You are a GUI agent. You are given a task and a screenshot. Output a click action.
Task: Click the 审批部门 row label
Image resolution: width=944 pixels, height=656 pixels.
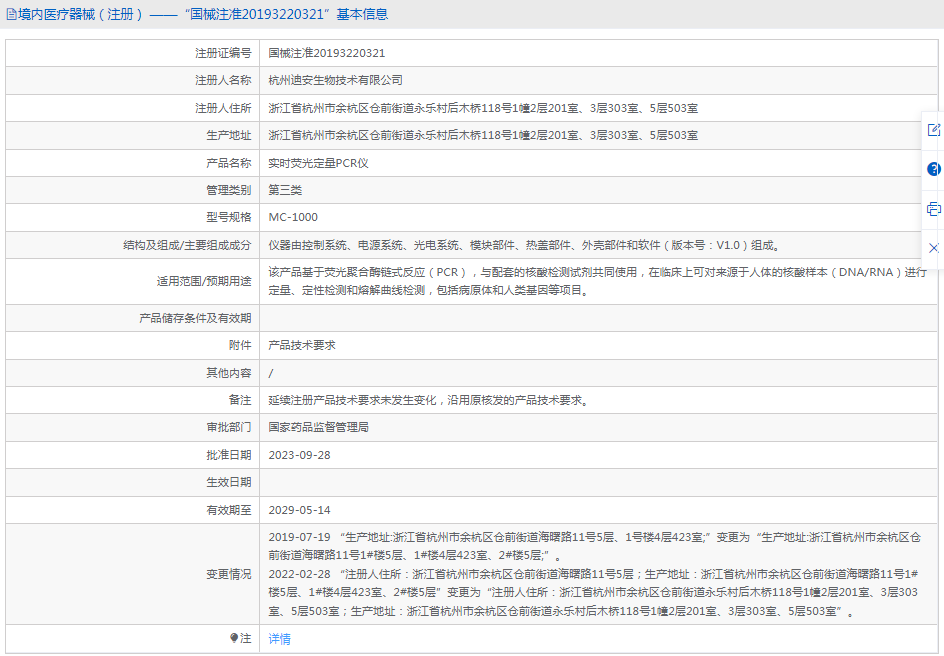(229, 427)
